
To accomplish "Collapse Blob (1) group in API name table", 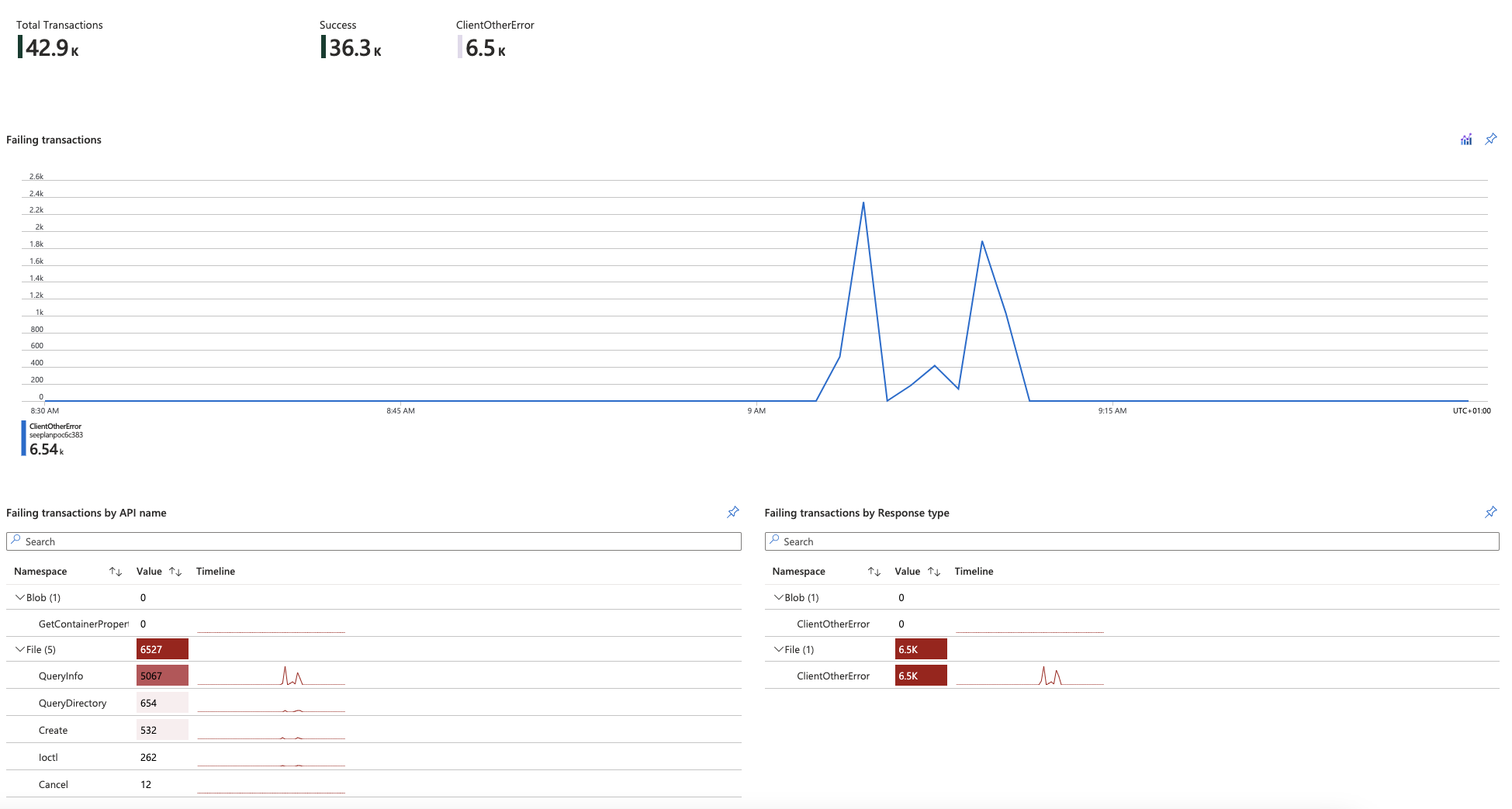I will point(20,597).
